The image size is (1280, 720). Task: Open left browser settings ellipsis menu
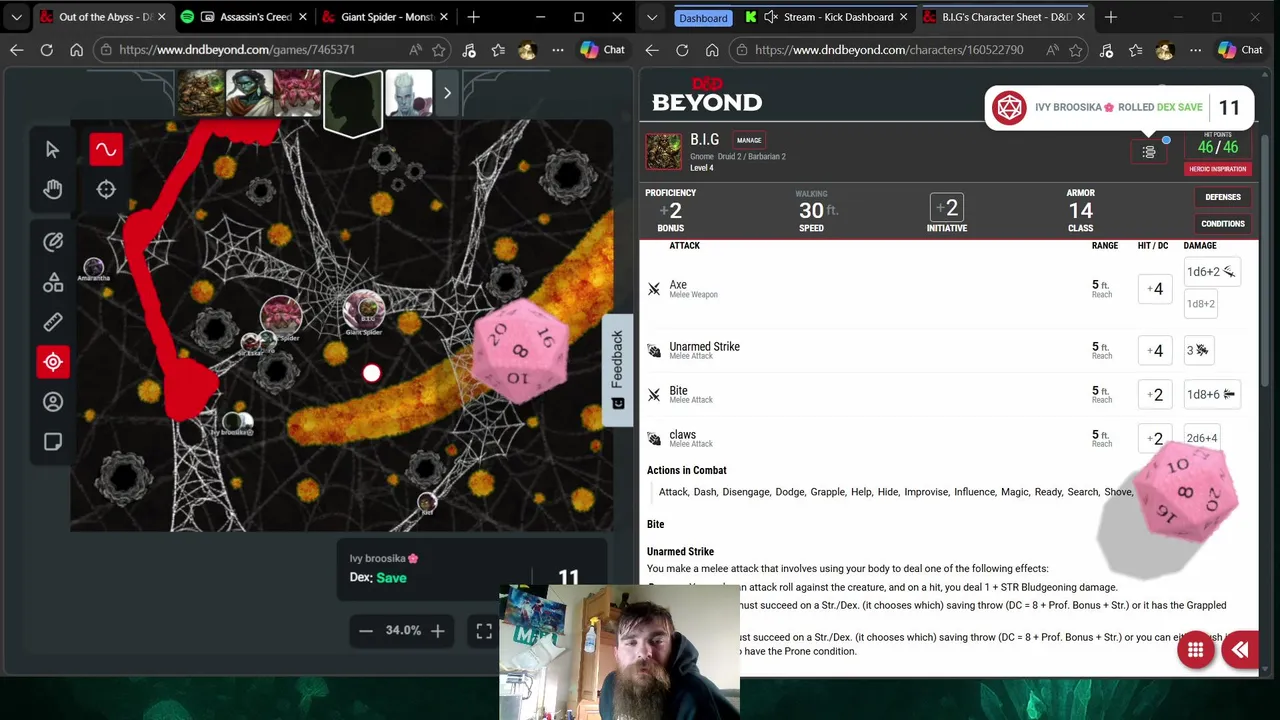pos(558,50)
